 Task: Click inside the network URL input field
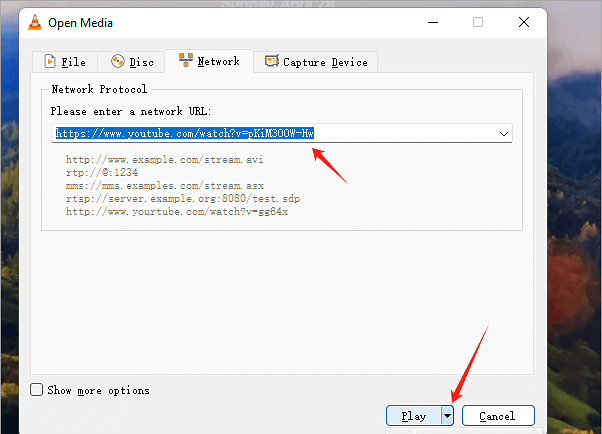(400, 133)
